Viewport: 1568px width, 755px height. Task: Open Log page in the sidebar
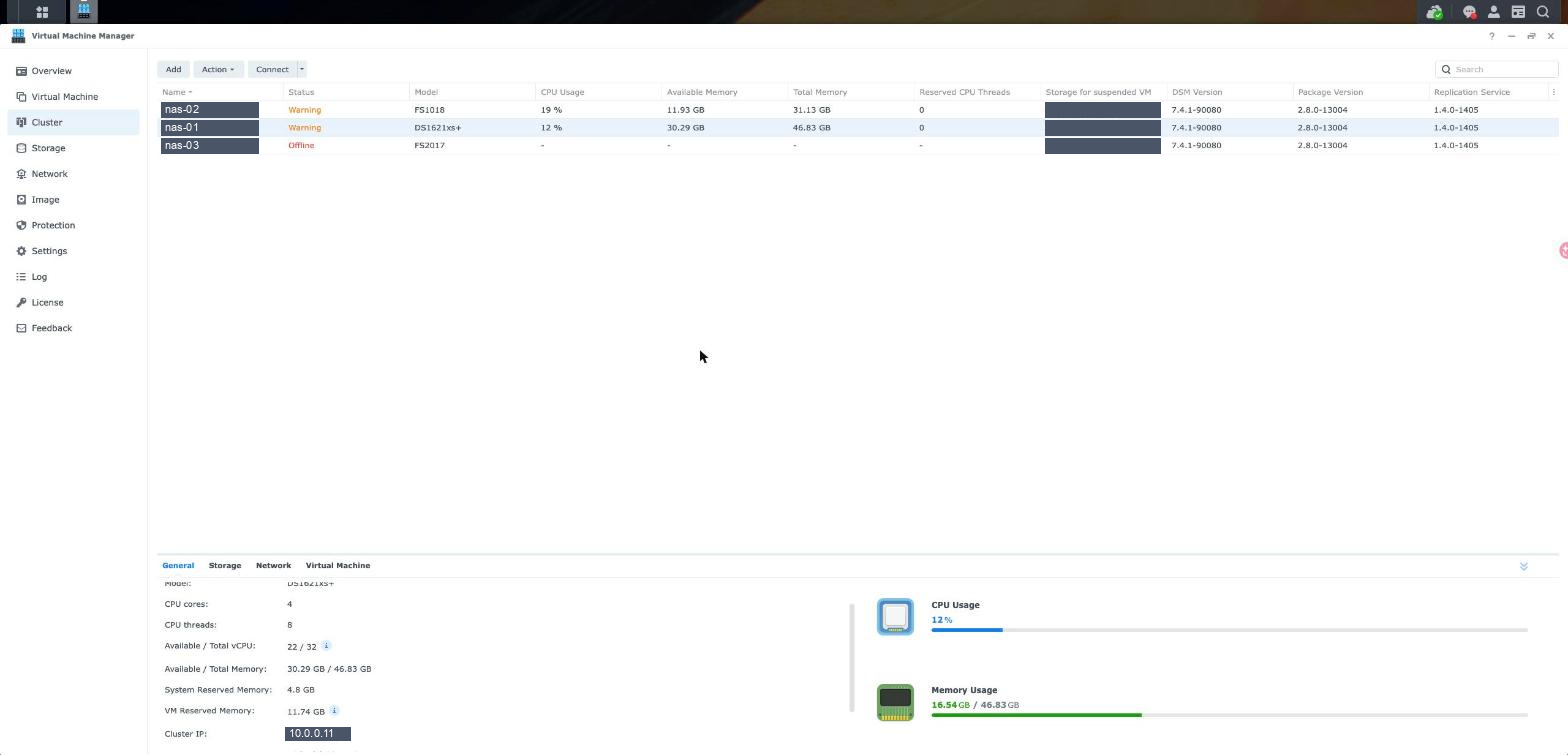coord(73,277)
